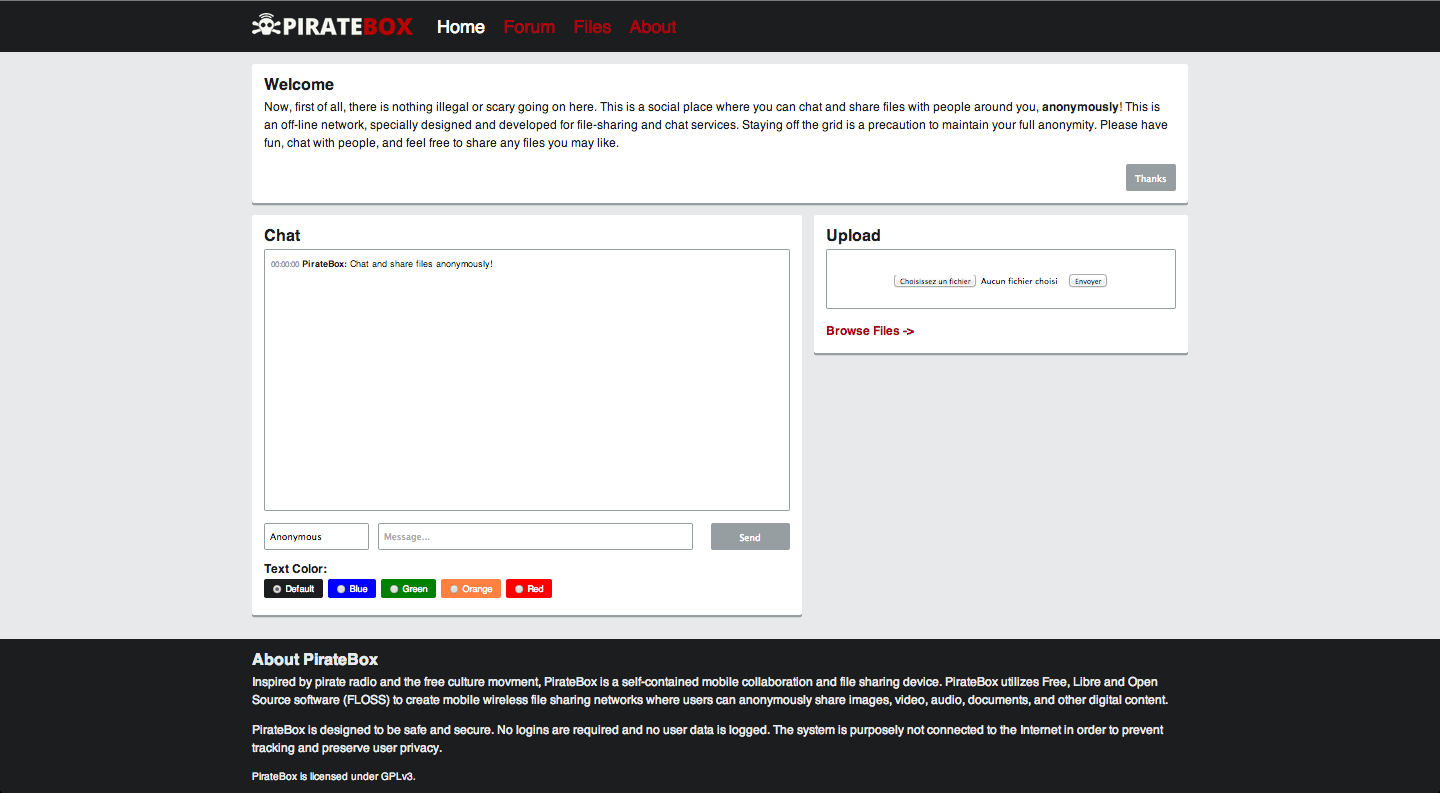Follow the Browse Files link
Screen dimensions: 1440x793
pyautogui.click(x=869, y=331)
